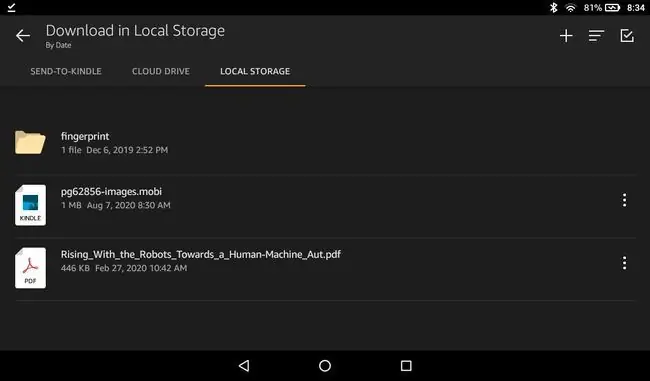650x381 pixels.
Task: Tap the Bluetooth status icon
Action: point(553,7)
